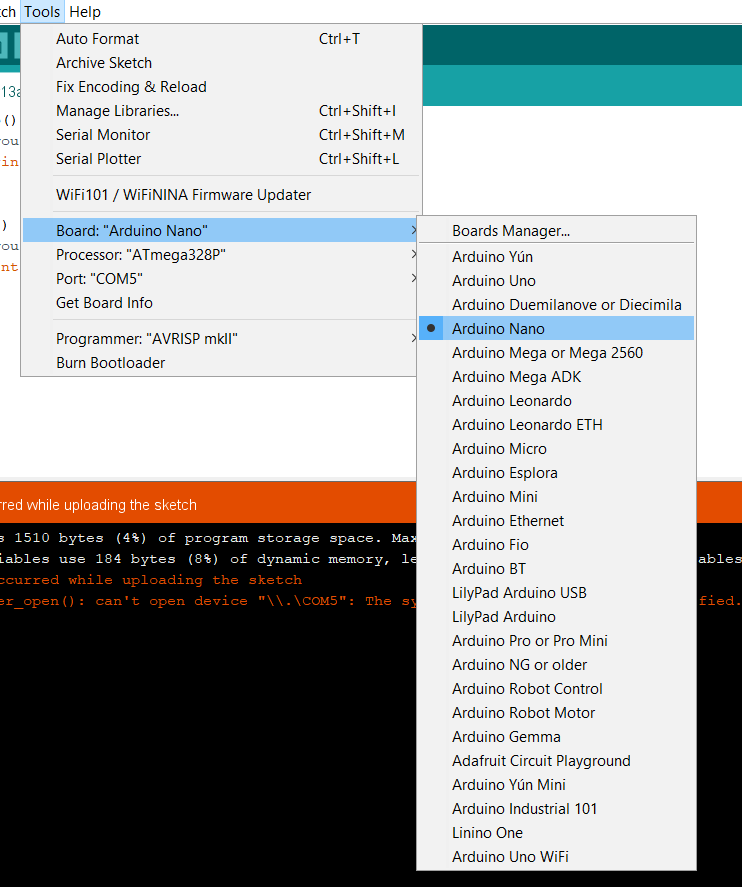Choose Arduino Fio board

(x=556, y=545)
